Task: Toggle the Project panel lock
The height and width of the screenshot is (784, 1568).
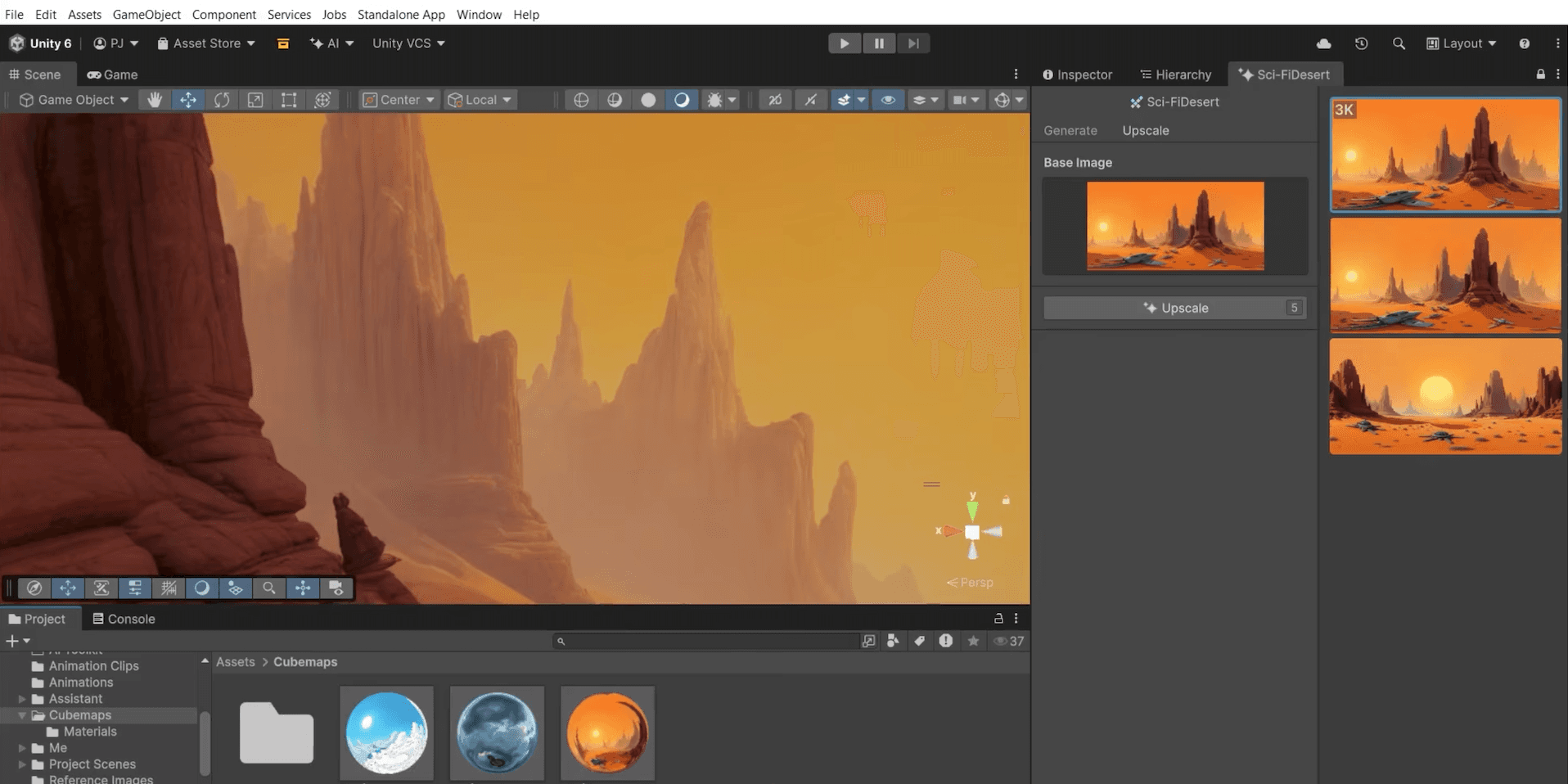Action: click(x=998, y=619)
